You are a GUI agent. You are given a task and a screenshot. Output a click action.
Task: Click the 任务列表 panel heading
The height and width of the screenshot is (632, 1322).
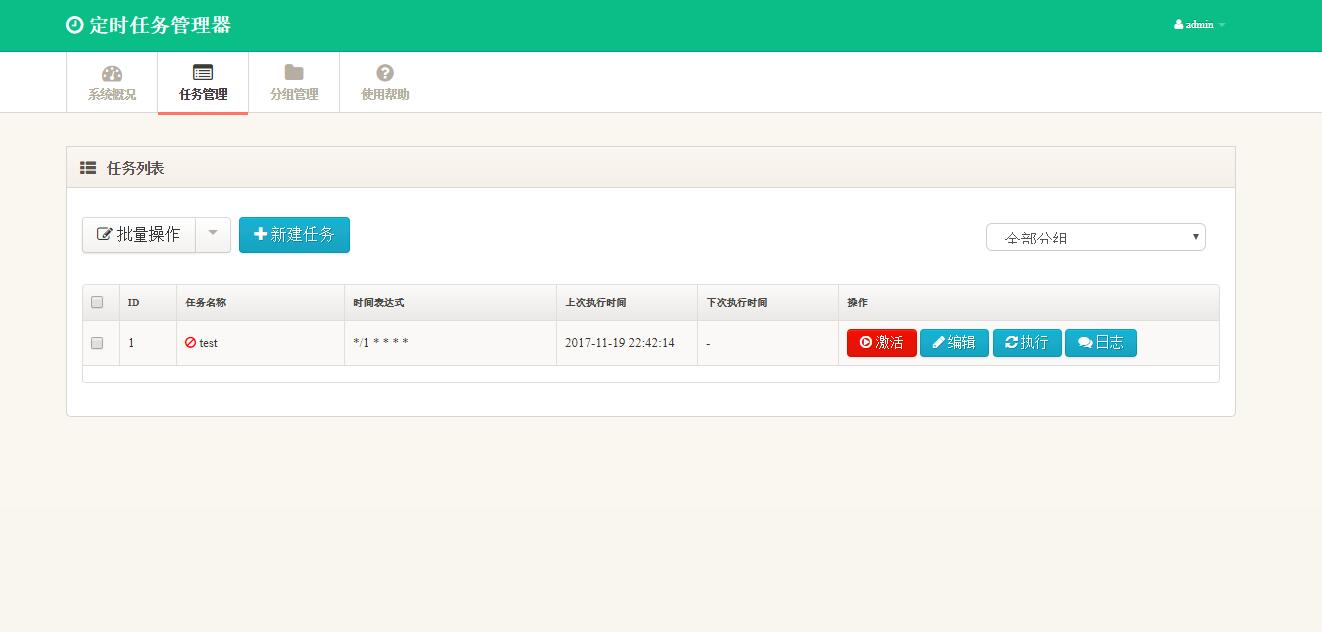tap(136, 168)
